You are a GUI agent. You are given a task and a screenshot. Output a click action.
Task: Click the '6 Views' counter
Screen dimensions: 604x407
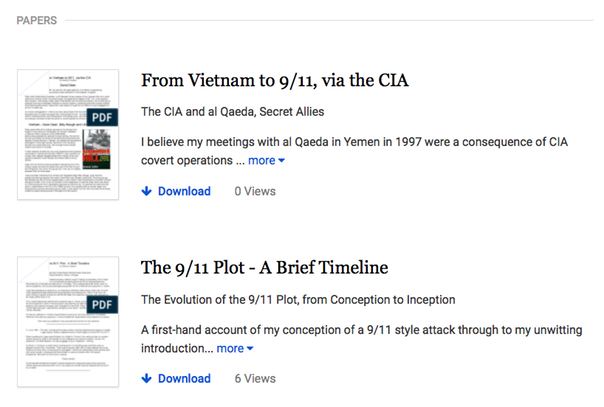click(255, 378)
